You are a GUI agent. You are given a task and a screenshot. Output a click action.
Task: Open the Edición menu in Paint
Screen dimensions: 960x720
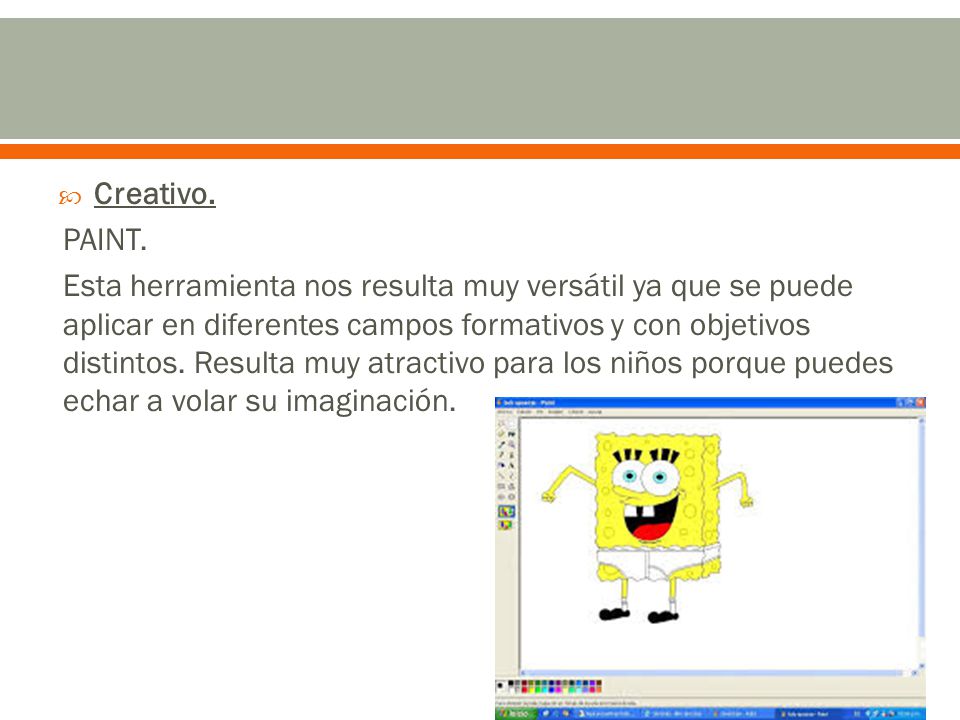point(524,411)
